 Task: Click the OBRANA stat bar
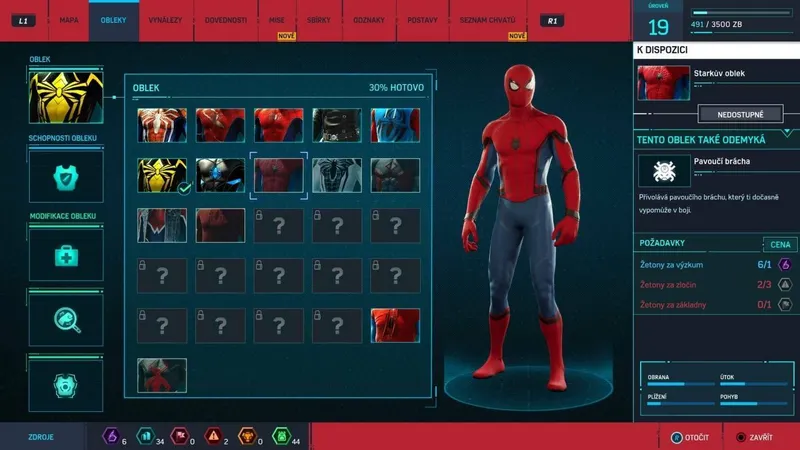(681, 384)
